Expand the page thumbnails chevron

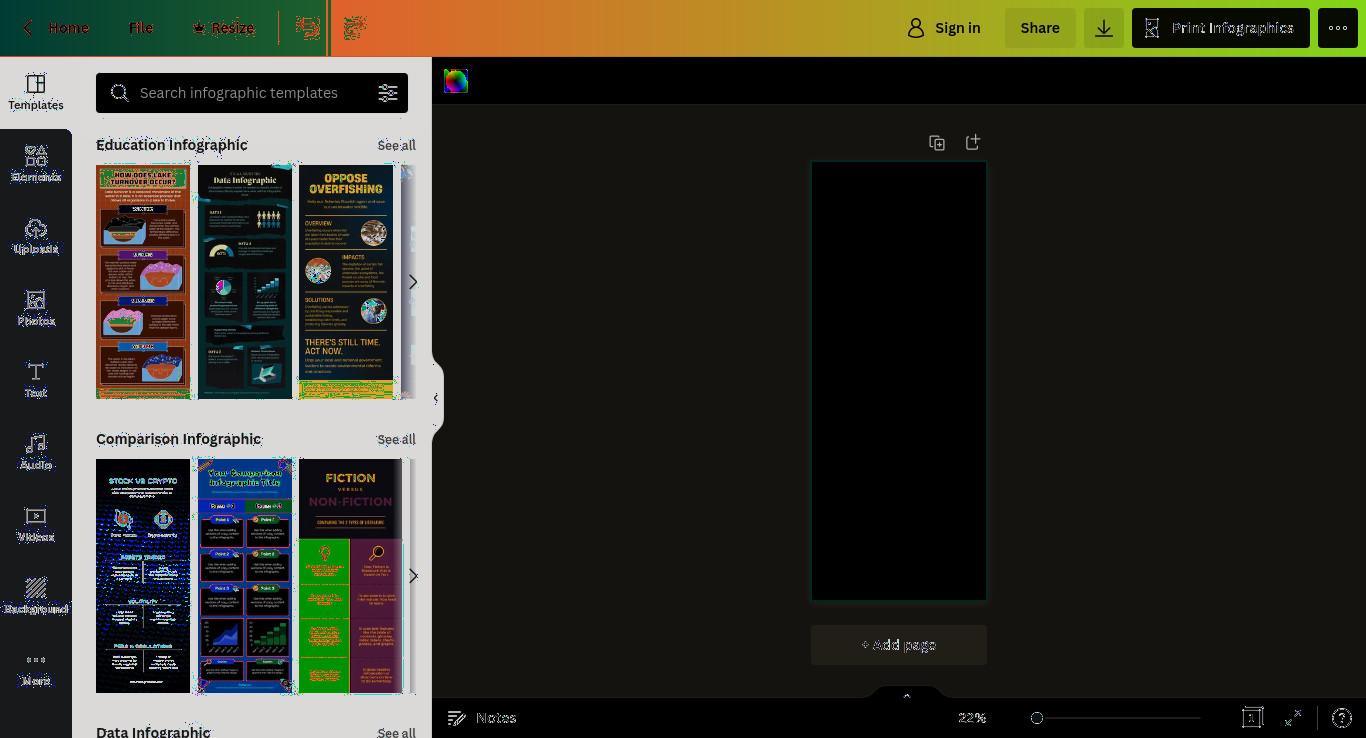click(x=907, y=695)
